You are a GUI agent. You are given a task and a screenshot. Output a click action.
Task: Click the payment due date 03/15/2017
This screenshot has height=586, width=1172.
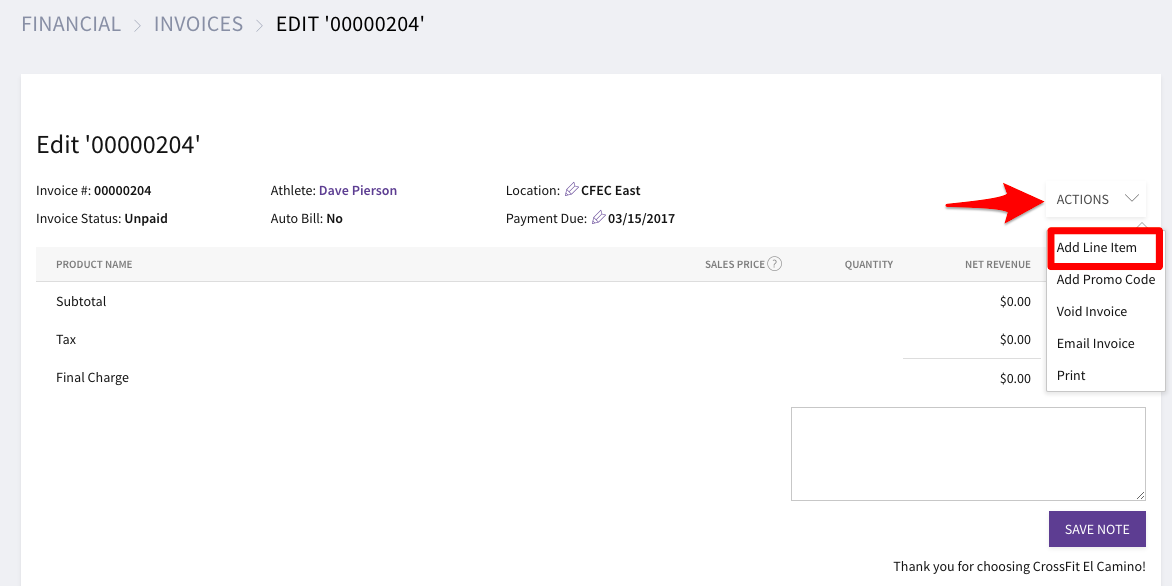tap(641, 219)
